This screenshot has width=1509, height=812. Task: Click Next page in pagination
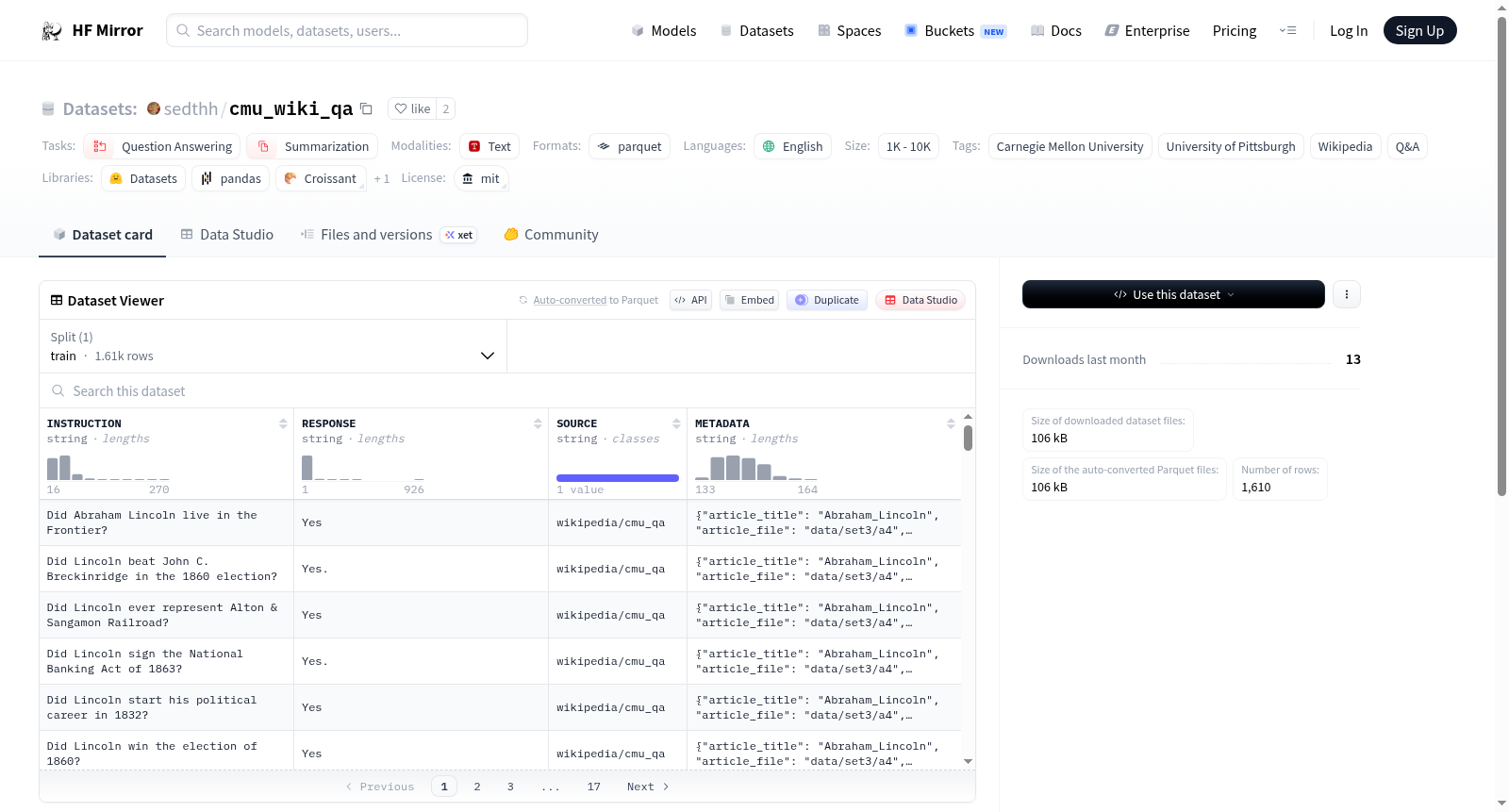[648, 787]
